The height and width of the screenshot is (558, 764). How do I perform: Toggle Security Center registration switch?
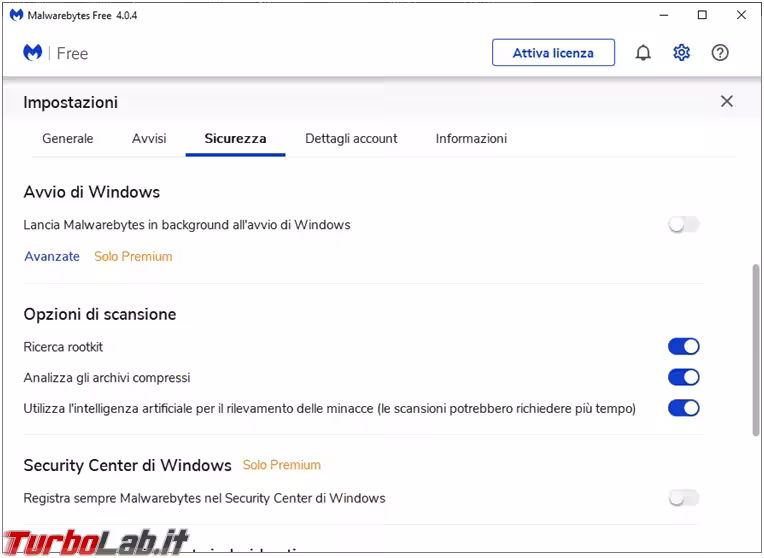[x=684, y=498]
